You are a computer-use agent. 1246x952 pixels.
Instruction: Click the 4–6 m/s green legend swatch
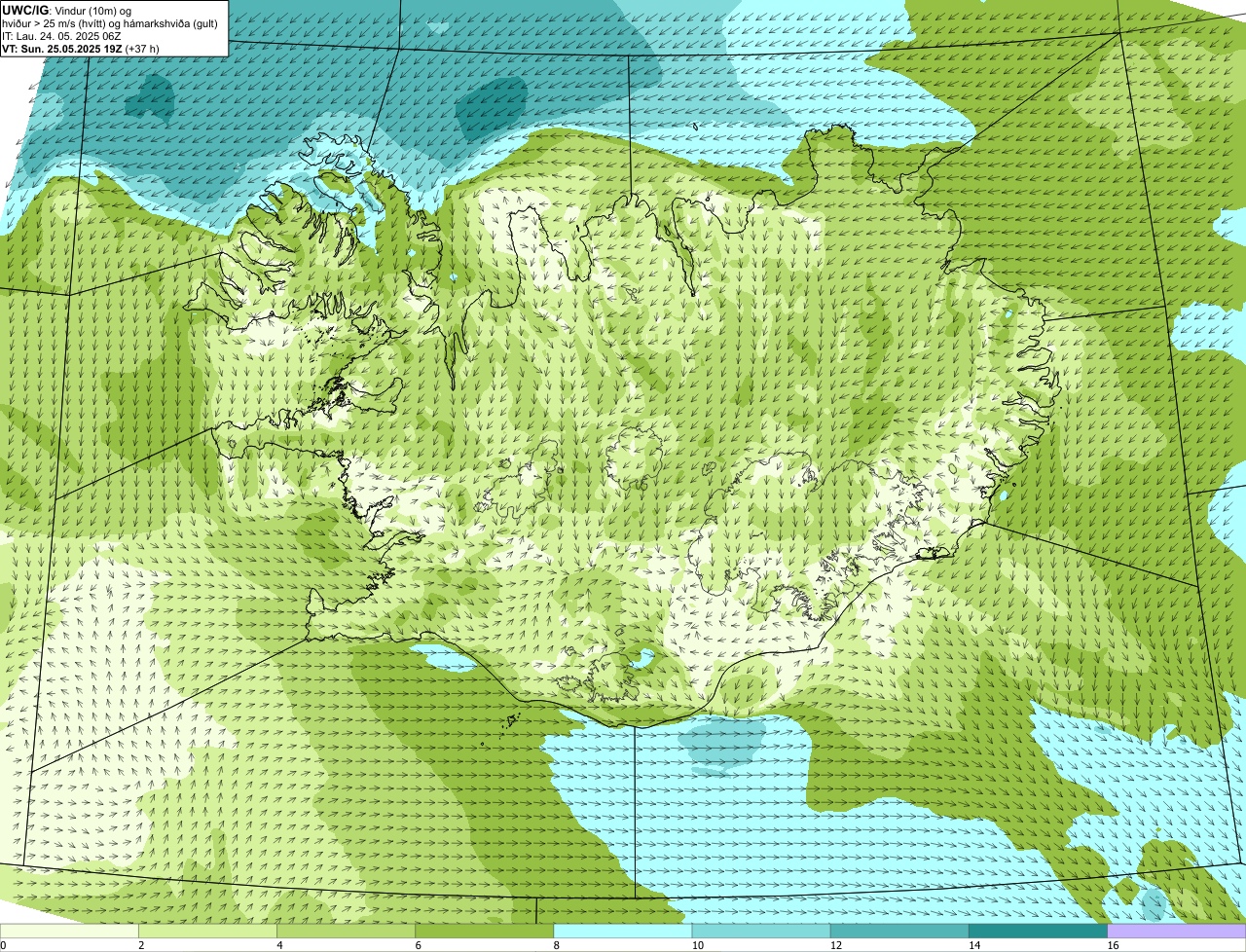(x=346, y=931)
